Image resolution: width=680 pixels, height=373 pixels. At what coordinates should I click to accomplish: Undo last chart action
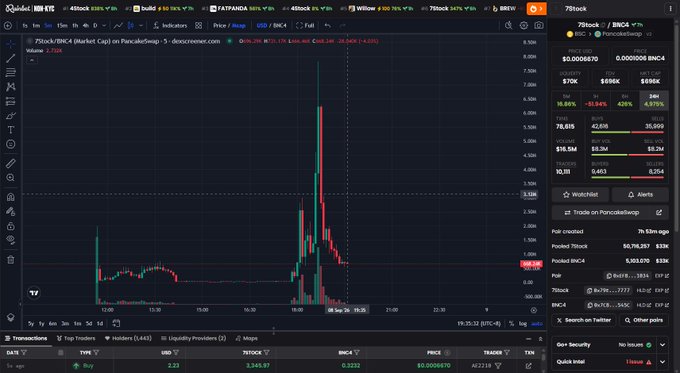[327, 26]
